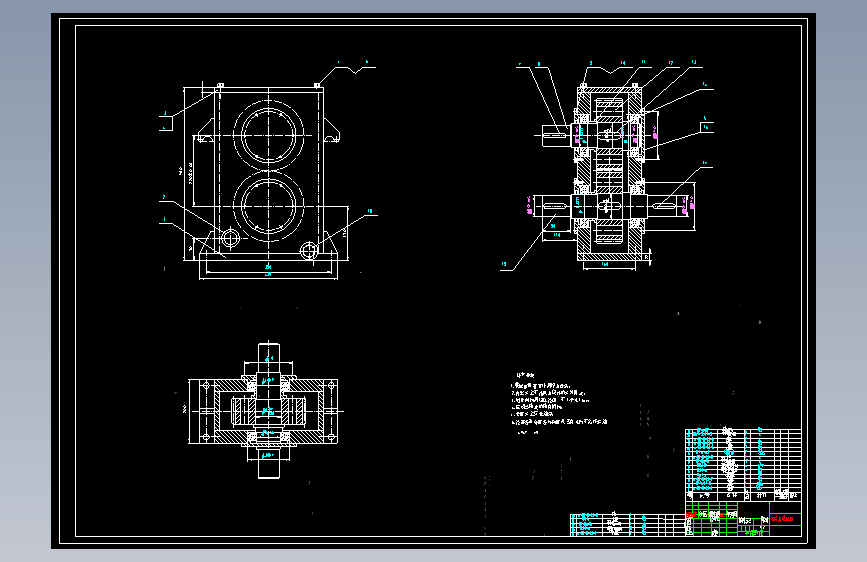Select the green-lined title block grid
The height and width of the screenshot is (562, 867).
(743, 519)
